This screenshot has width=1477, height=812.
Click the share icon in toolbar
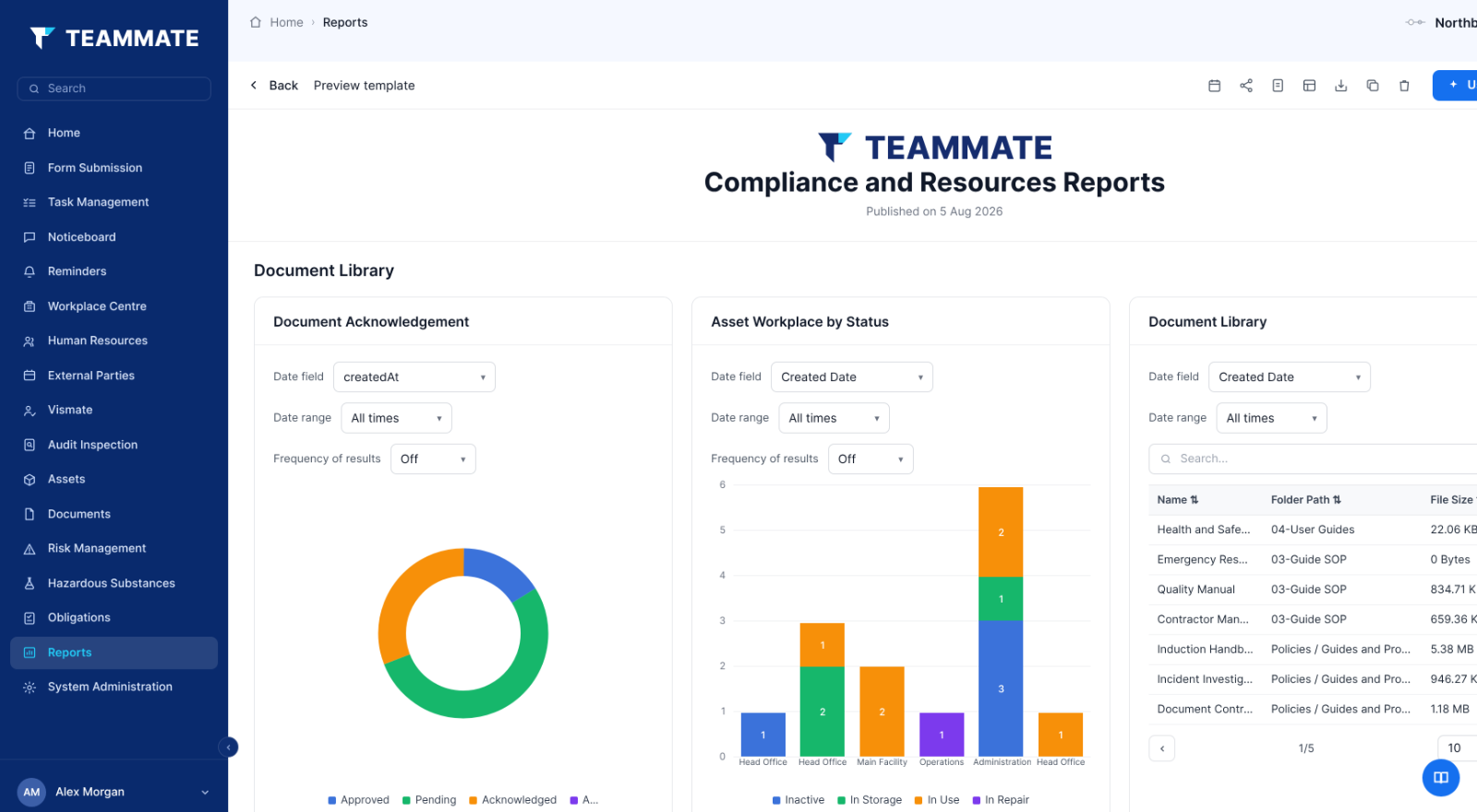pyautogui.click(x=1246, y=86)
